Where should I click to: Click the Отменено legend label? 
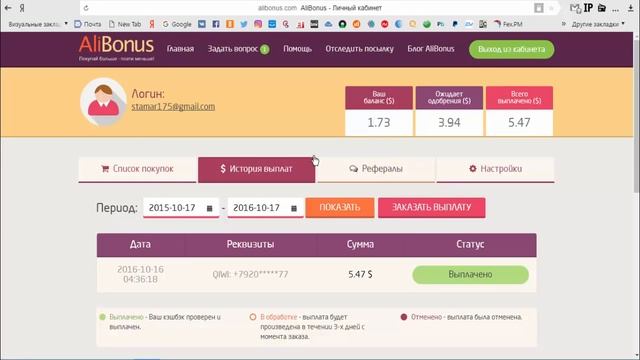pos(426,317)
